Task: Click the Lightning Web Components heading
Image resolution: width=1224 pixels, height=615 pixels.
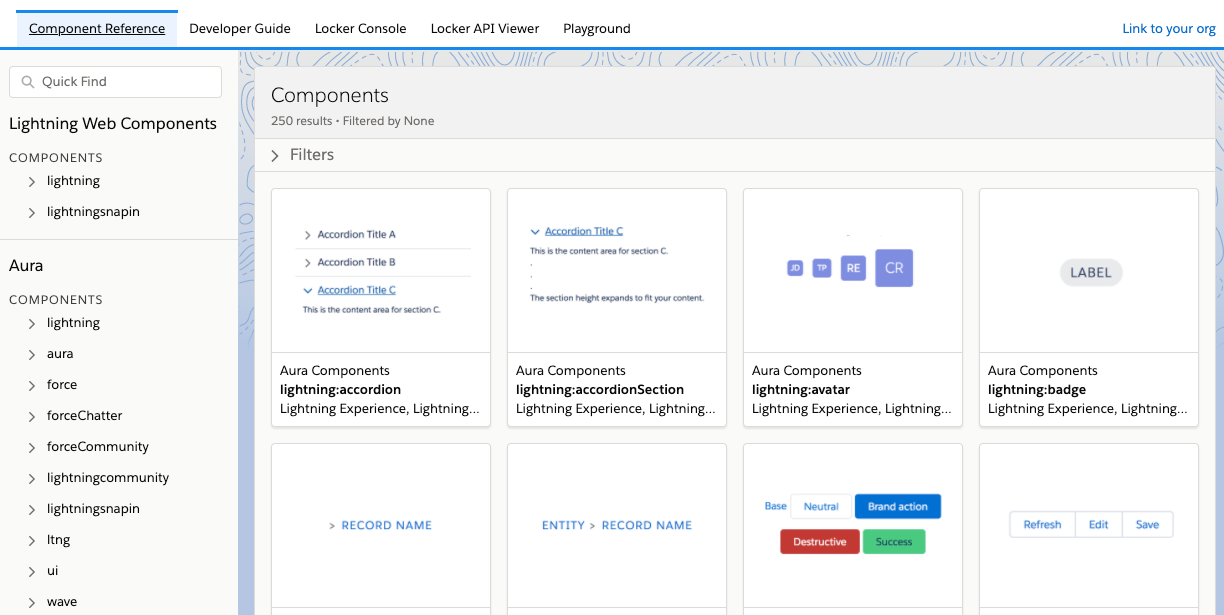Action: pos(113,124)
